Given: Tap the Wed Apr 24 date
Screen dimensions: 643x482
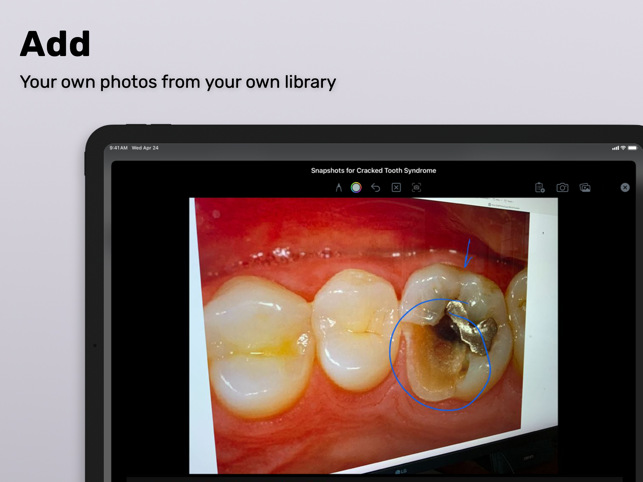Looking at the screenshot, I should pyautogui.click(x=146, y=148).
